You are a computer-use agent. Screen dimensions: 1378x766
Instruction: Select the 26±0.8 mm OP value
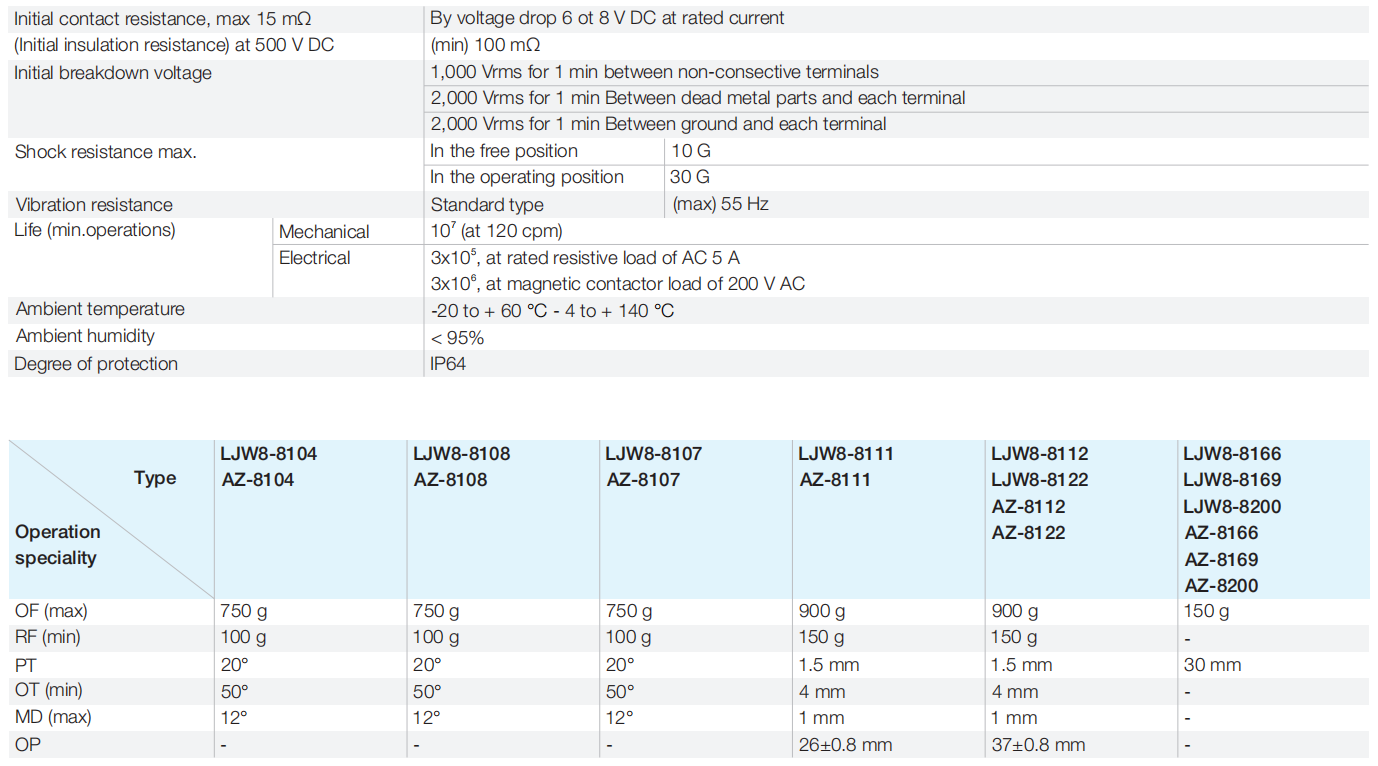[845, 745]
